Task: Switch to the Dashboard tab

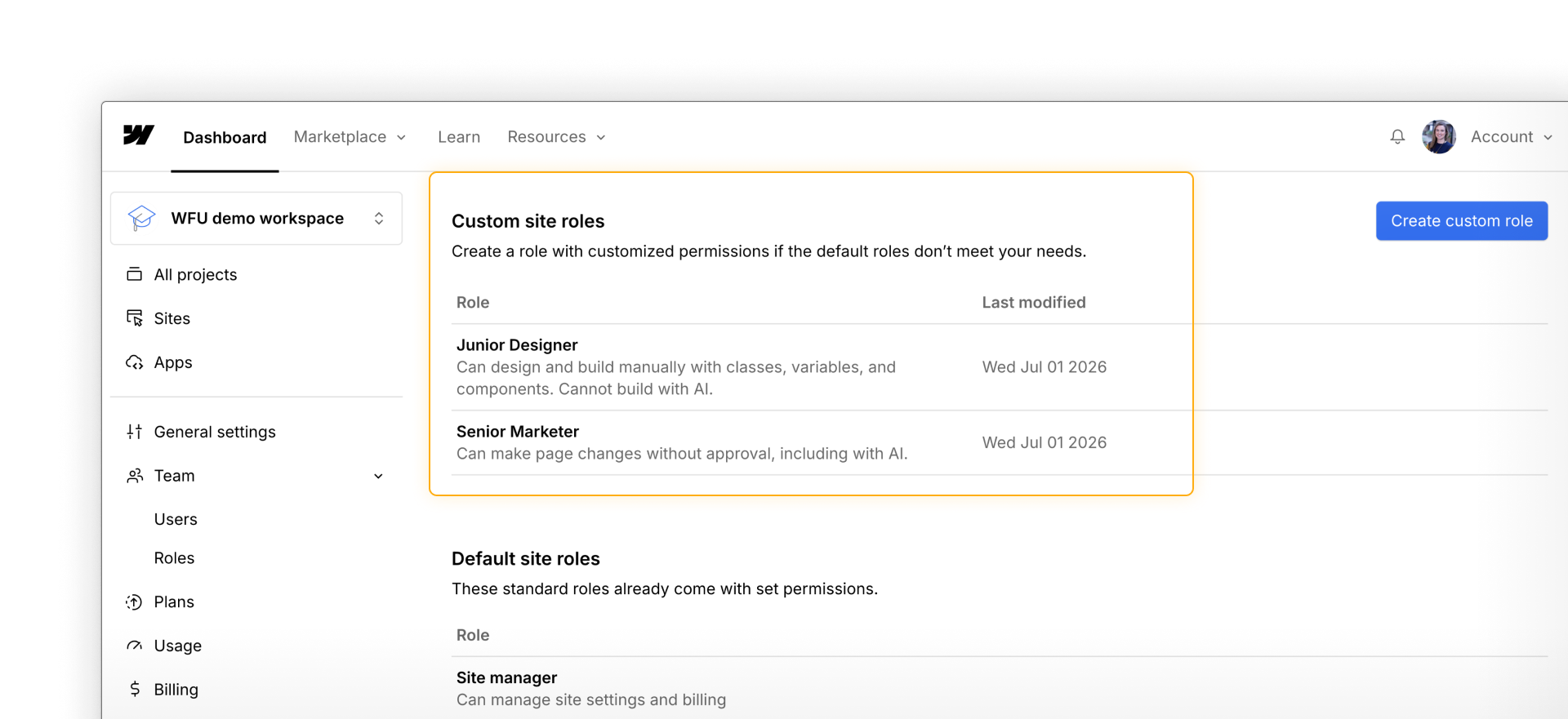Action: pyautogui.click(x=225, y=137)
